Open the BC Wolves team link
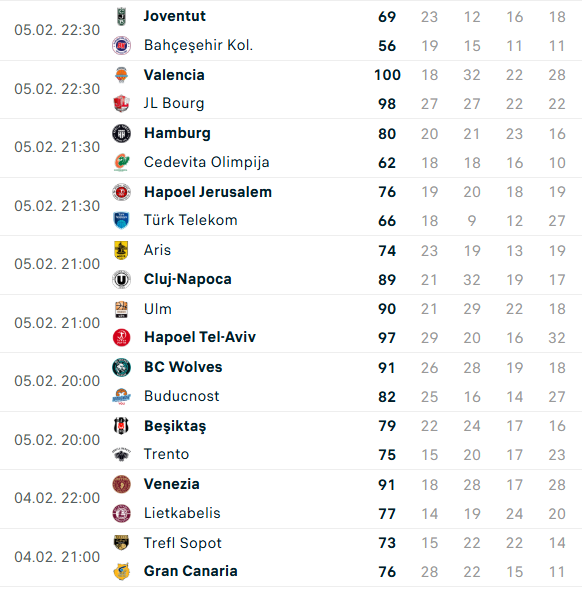This screenshot has height=593, width=582. tap(183, 367)
